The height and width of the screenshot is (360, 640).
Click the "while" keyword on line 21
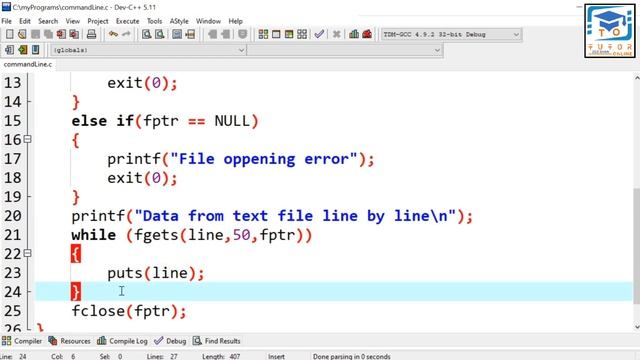pos(93,235)
